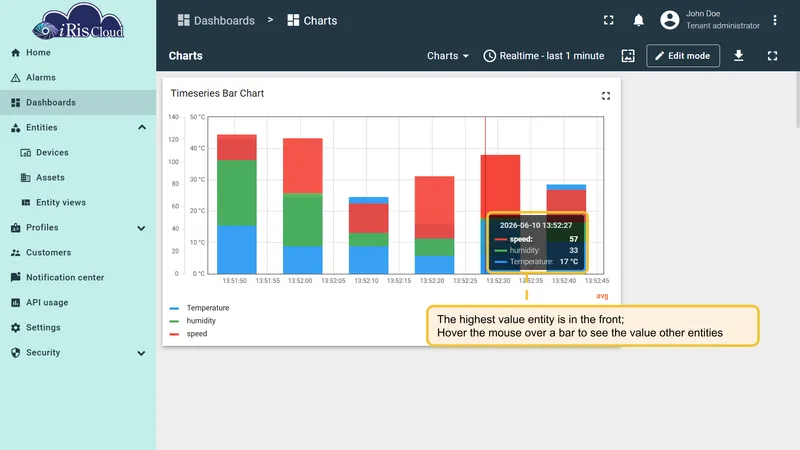This screenshot has width=800, height=450.
Task: Click the Assets building icon
Action: pos(26,178)
